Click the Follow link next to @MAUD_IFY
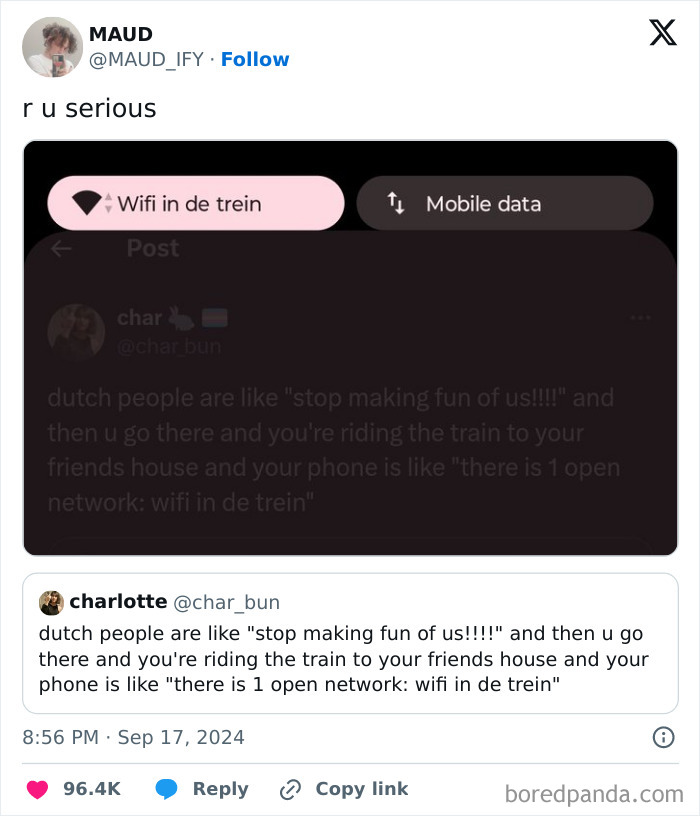The height and width of the screenshot is (816, 700). pos(255,59)
